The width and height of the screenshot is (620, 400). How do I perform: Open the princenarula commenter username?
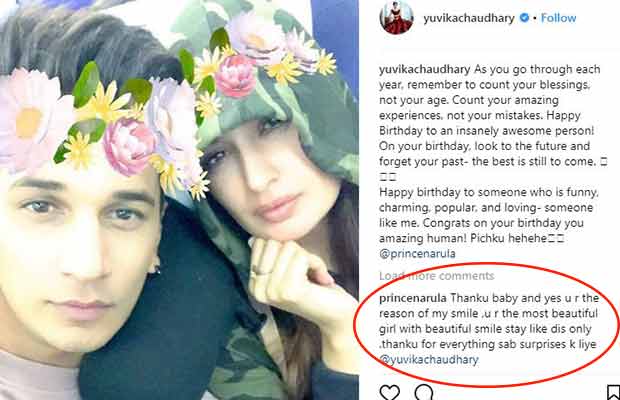[x=413, y=298]
